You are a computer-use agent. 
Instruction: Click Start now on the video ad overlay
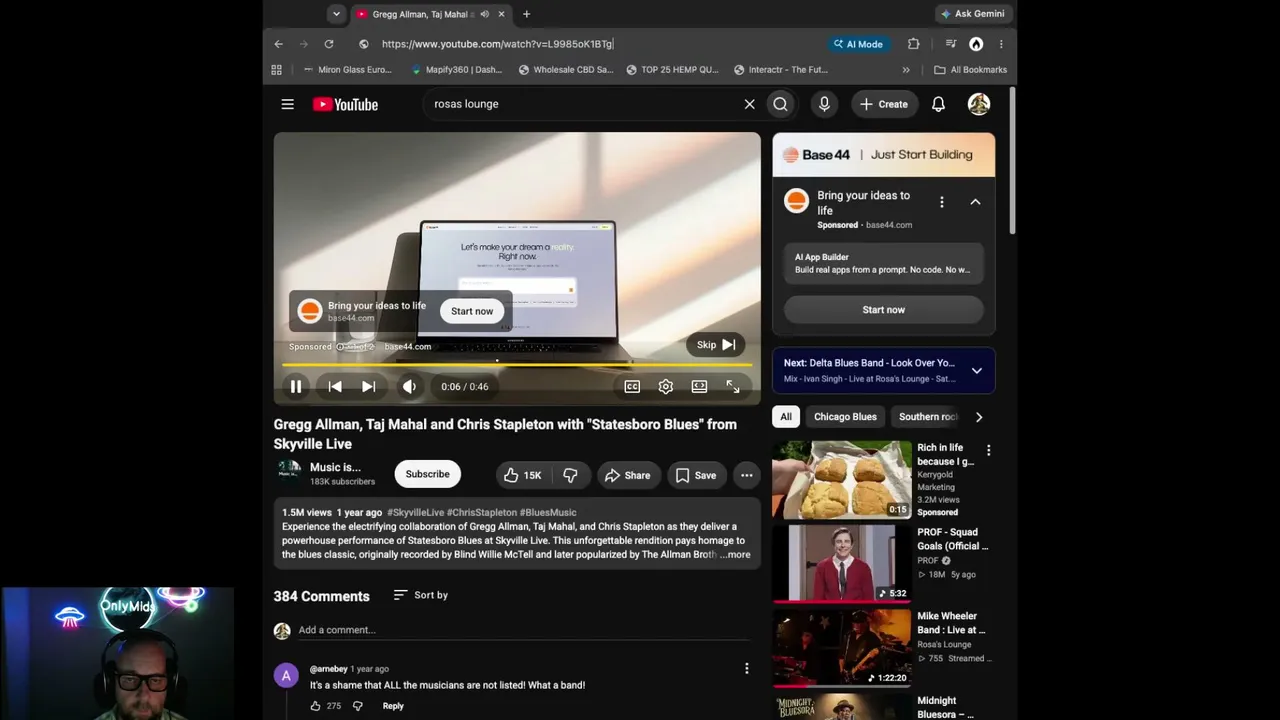tap(472, 311)
